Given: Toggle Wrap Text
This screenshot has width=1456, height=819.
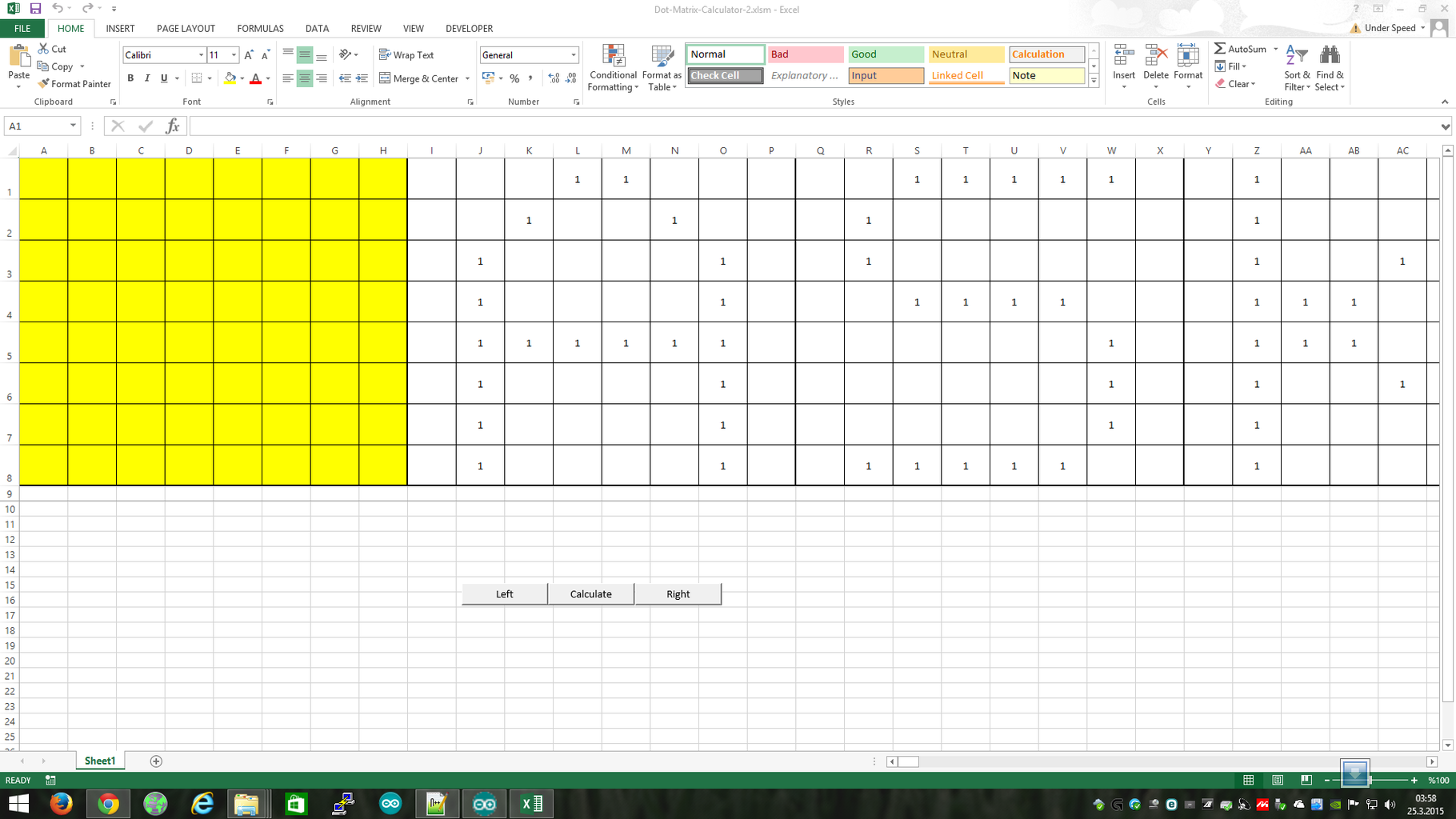Looking at the screenshot, I should click(406, 55).
